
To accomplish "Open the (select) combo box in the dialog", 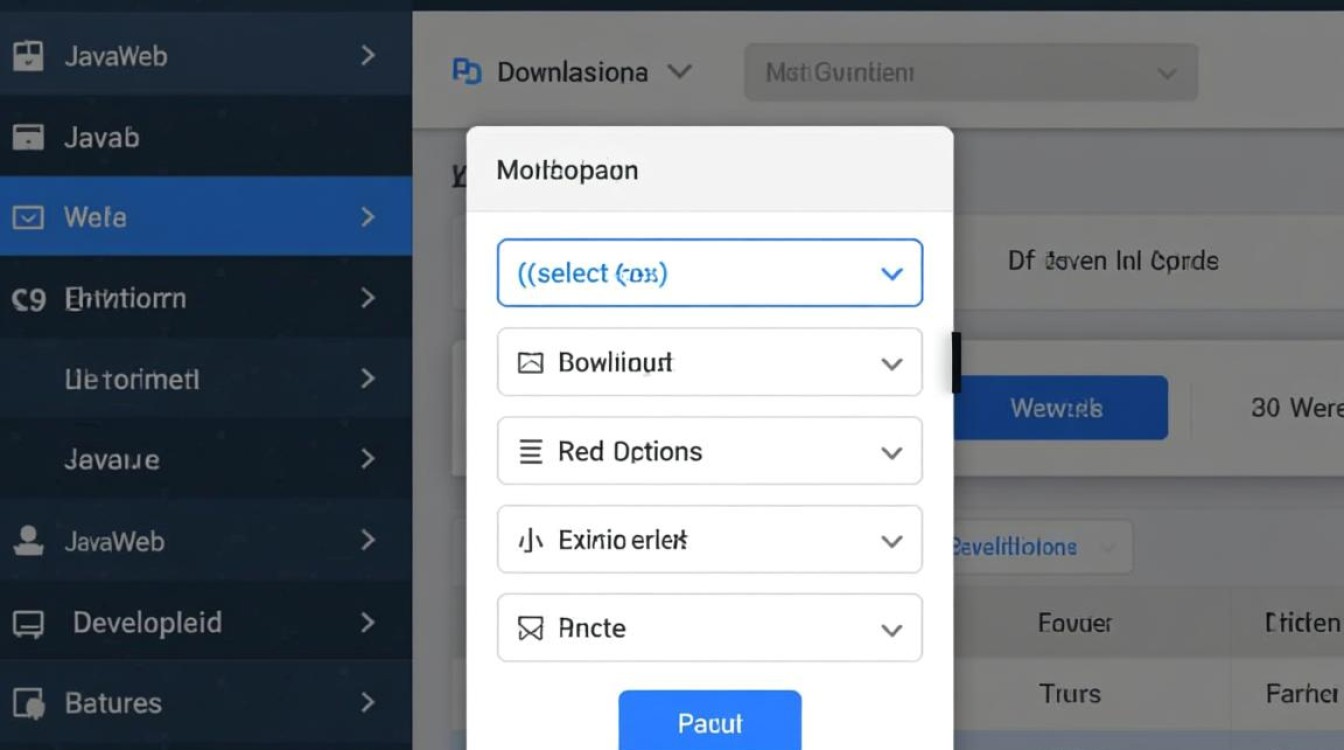I will click(x=709, y=273).
